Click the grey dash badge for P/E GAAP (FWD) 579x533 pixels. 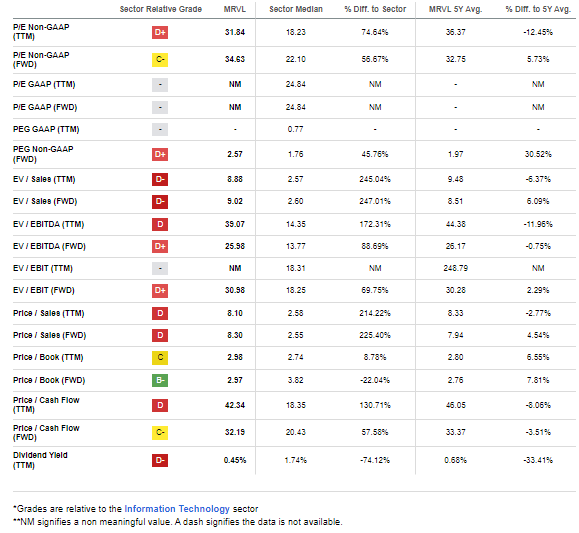point(160,107)
